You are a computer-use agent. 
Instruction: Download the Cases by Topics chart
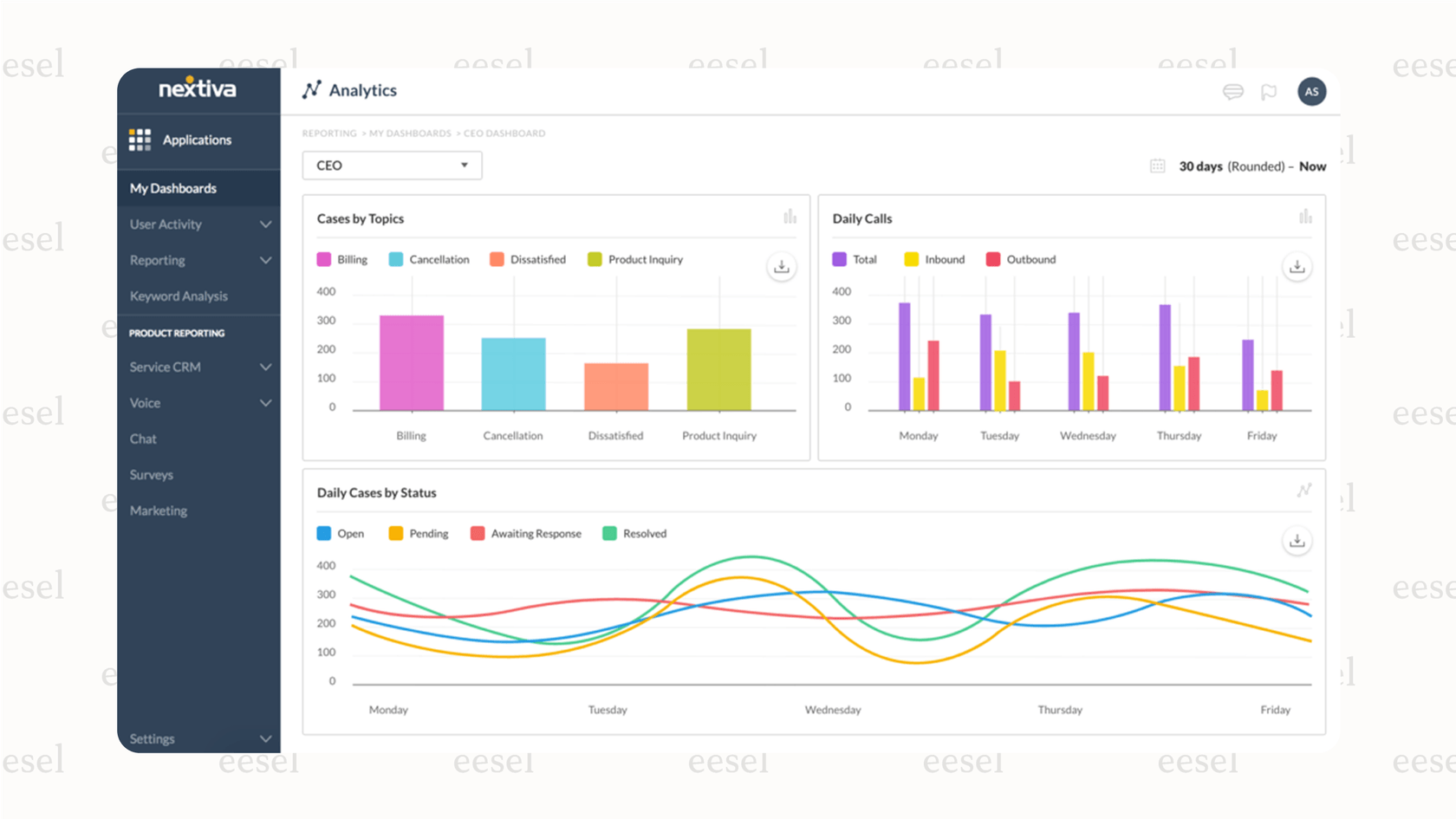pos(781,267)
